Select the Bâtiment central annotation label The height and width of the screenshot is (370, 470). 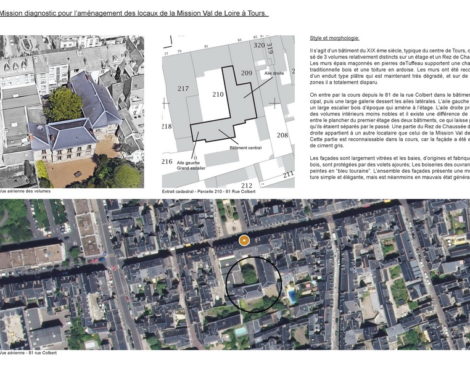pyautogui.click(x=246, y=148)
